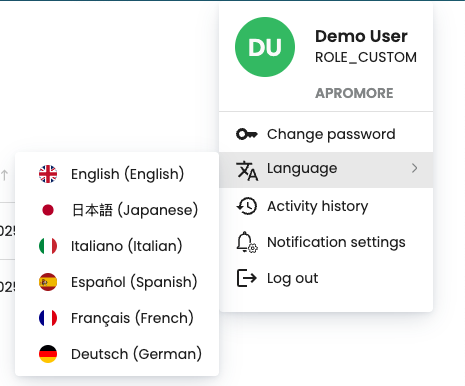Expand the Language submenu chevron
Screen dimensions: 465x386
(x=414, y=168)
